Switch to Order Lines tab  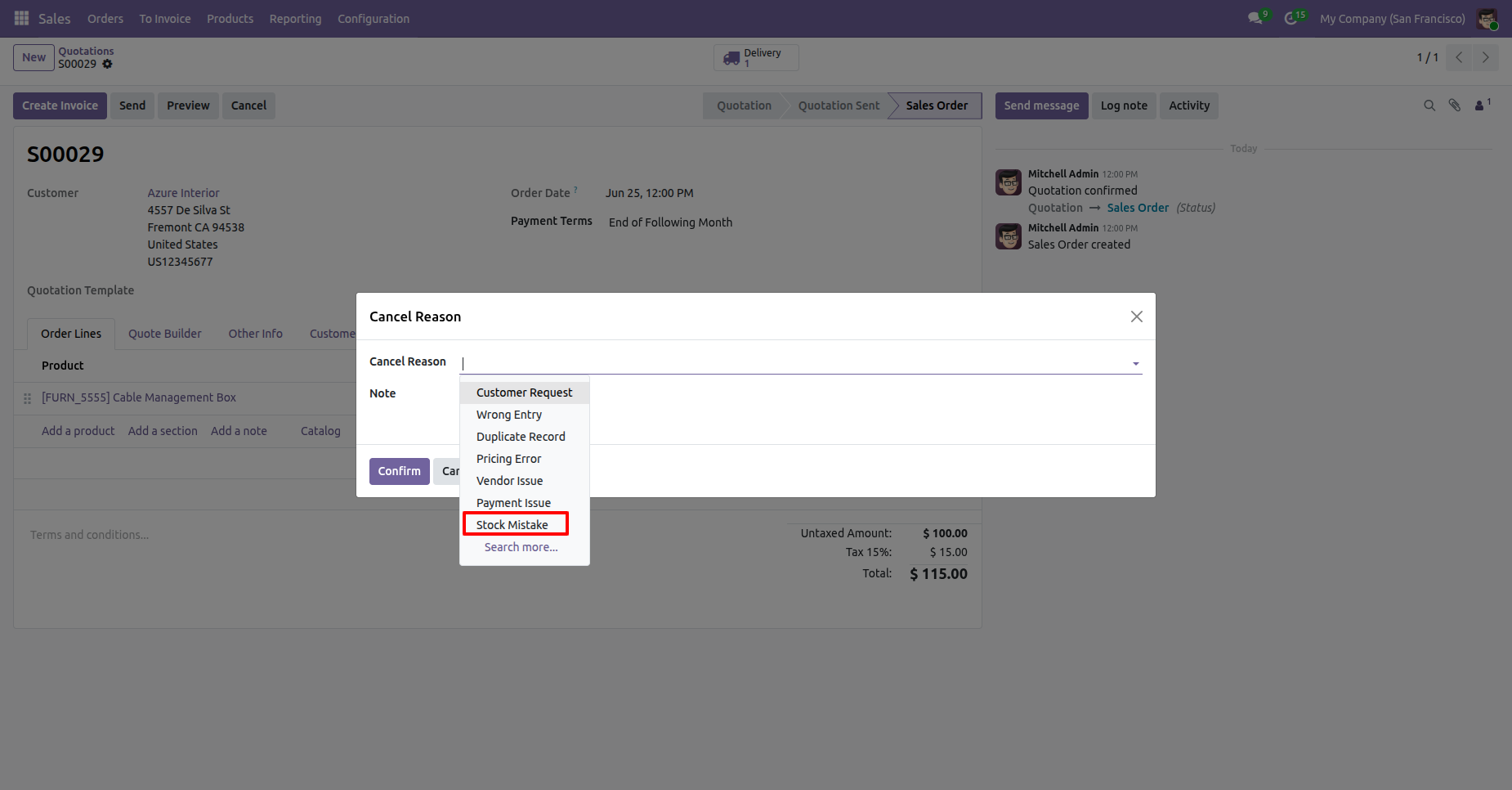(x=71, y=334)
